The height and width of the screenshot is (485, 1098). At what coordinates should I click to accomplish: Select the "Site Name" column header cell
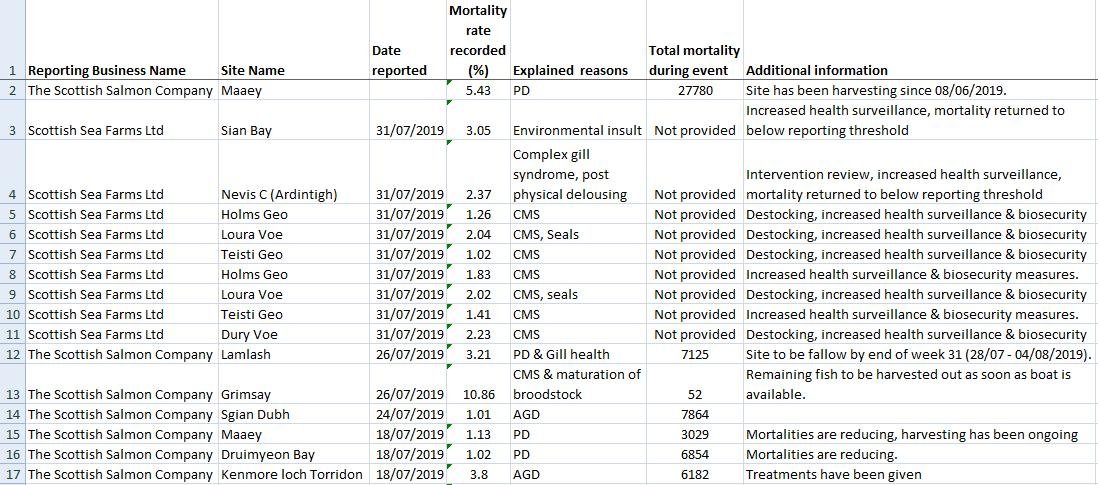(x=253, y=70)
